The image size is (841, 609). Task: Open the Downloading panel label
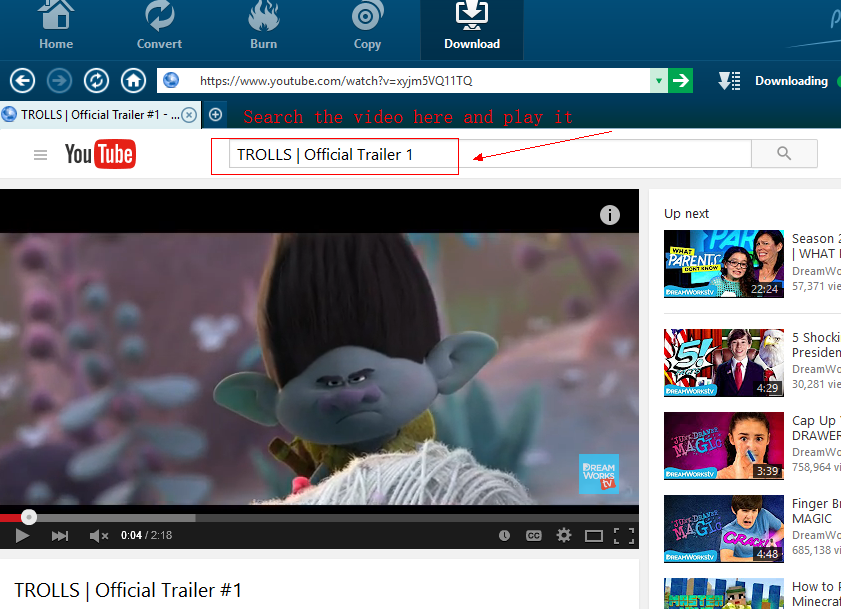791,81
